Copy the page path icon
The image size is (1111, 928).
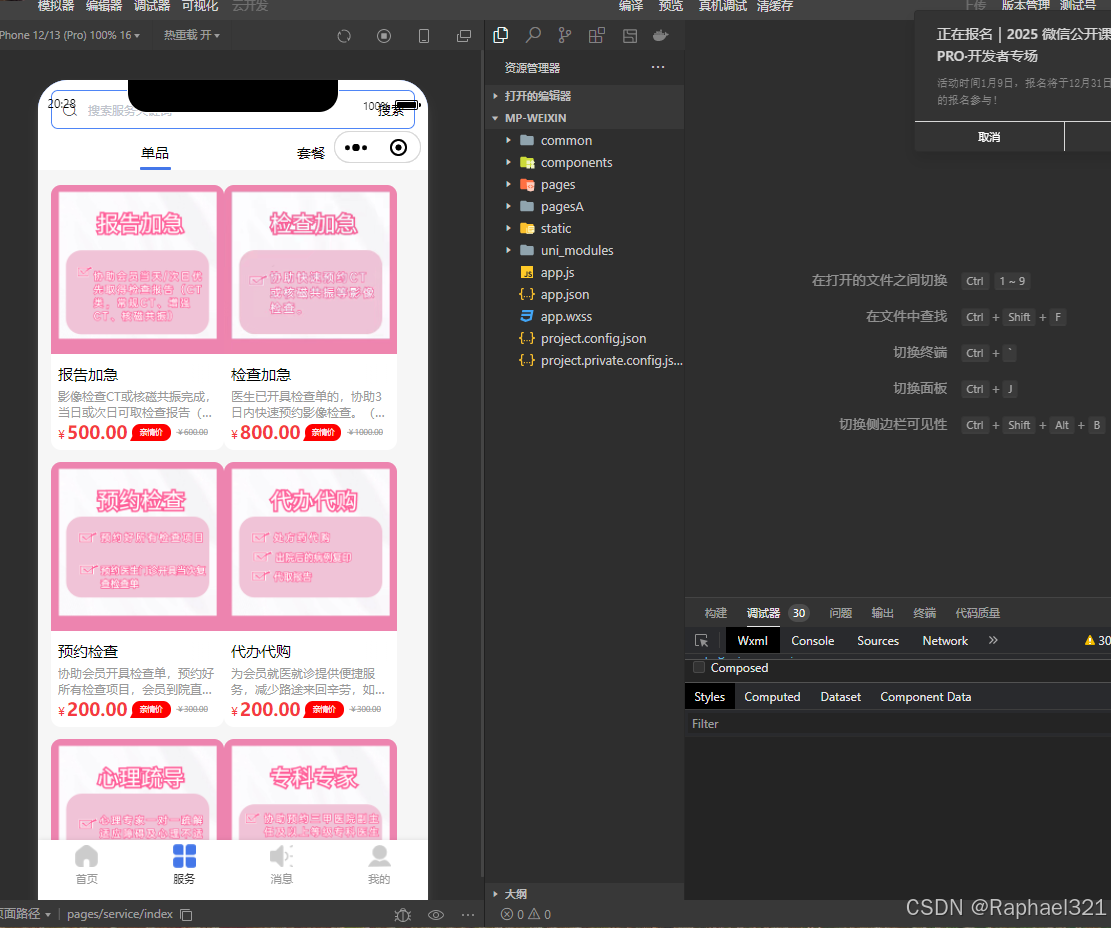pos(186,915)
